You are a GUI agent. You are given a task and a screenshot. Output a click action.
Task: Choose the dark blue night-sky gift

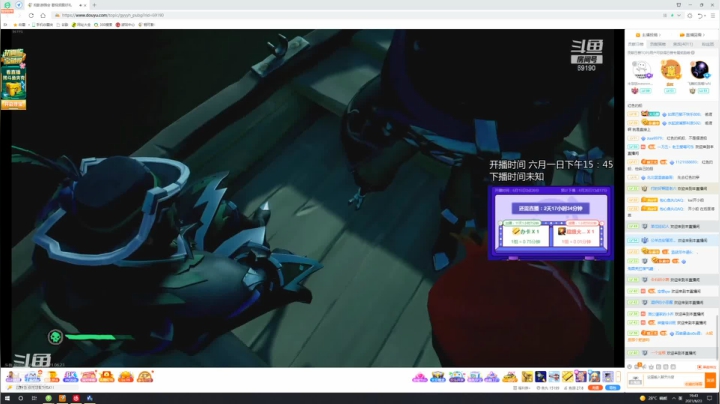(540, 377)
